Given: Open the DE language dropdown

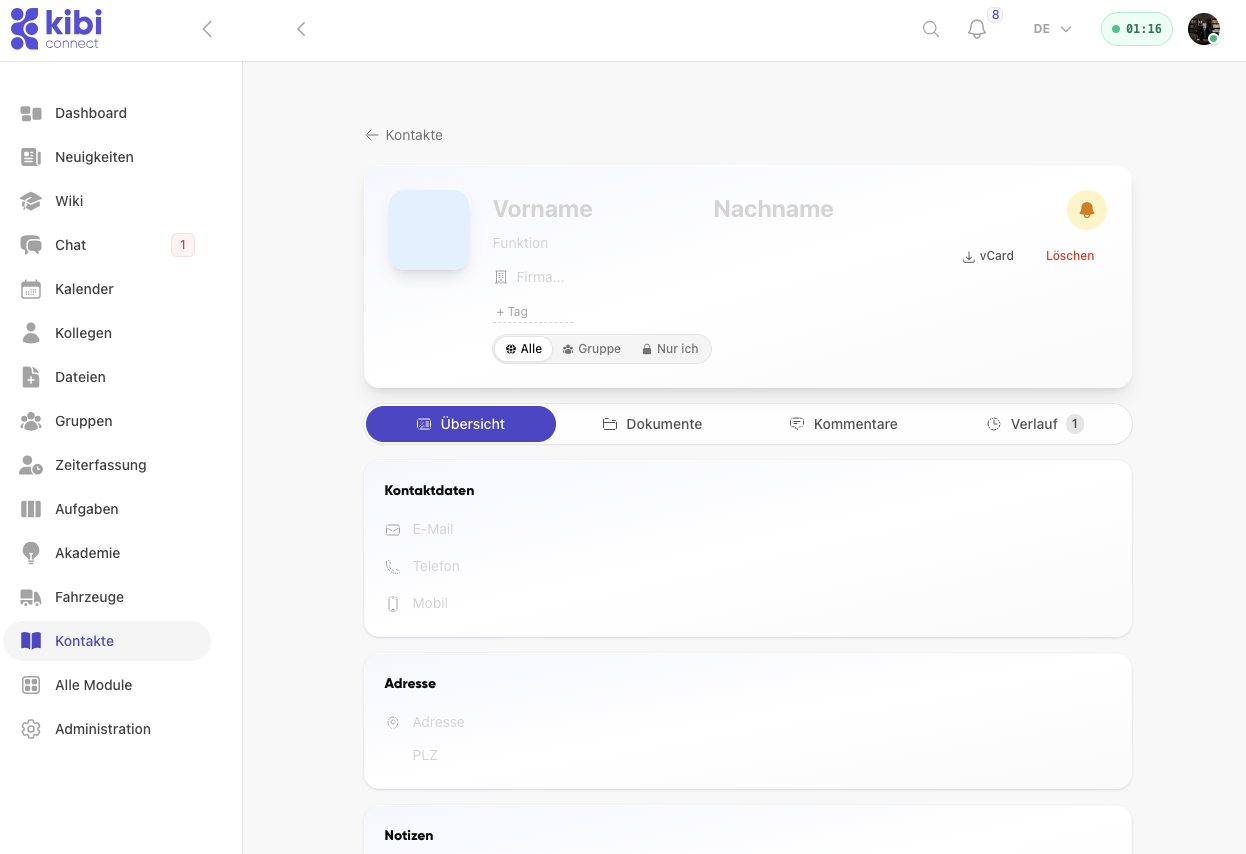Looking at the screenshot, I should pyautogui.click(x=1050, y=29).
